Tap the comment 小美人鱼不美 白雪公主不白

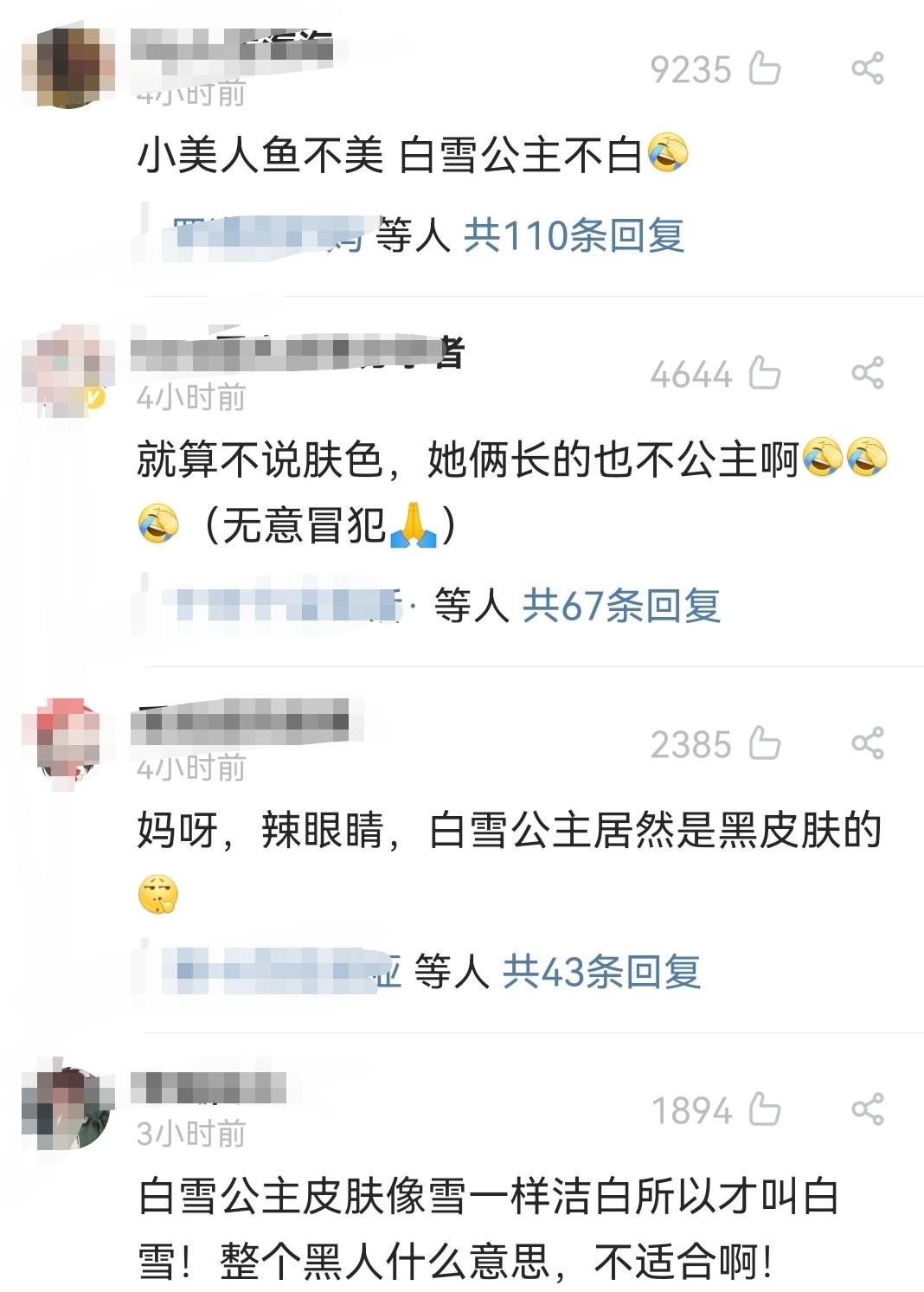point(413,156)
